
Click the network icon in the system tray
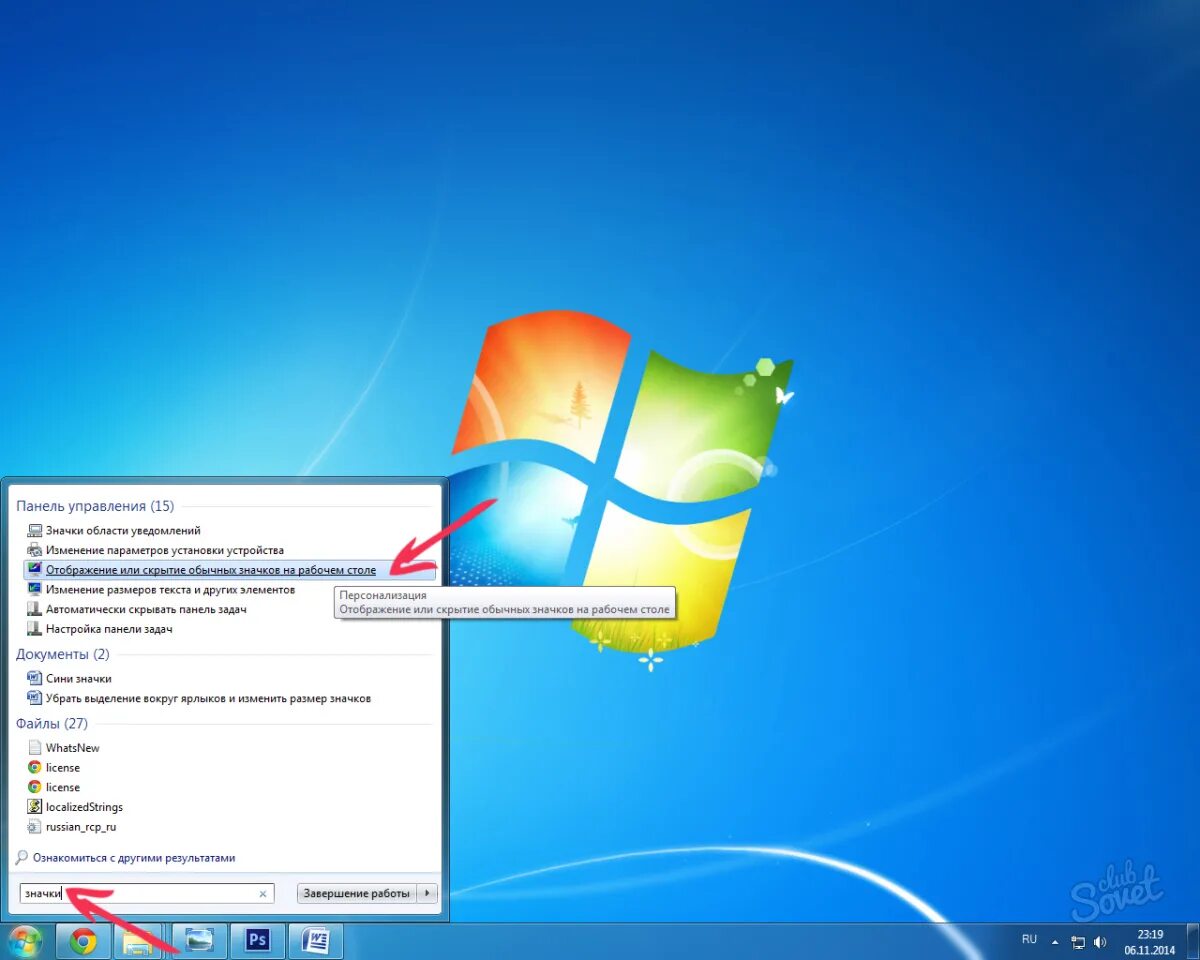(x=1078, y=940)
